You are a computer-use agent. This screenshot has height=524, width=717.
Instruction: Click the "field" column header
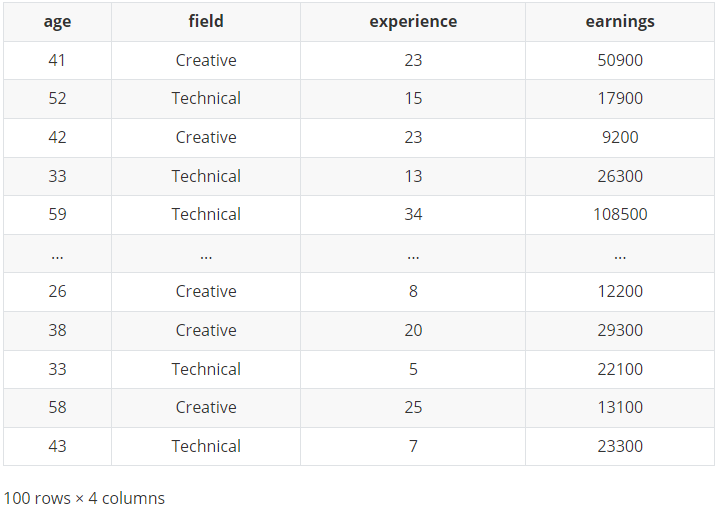(x=206, y=21)
